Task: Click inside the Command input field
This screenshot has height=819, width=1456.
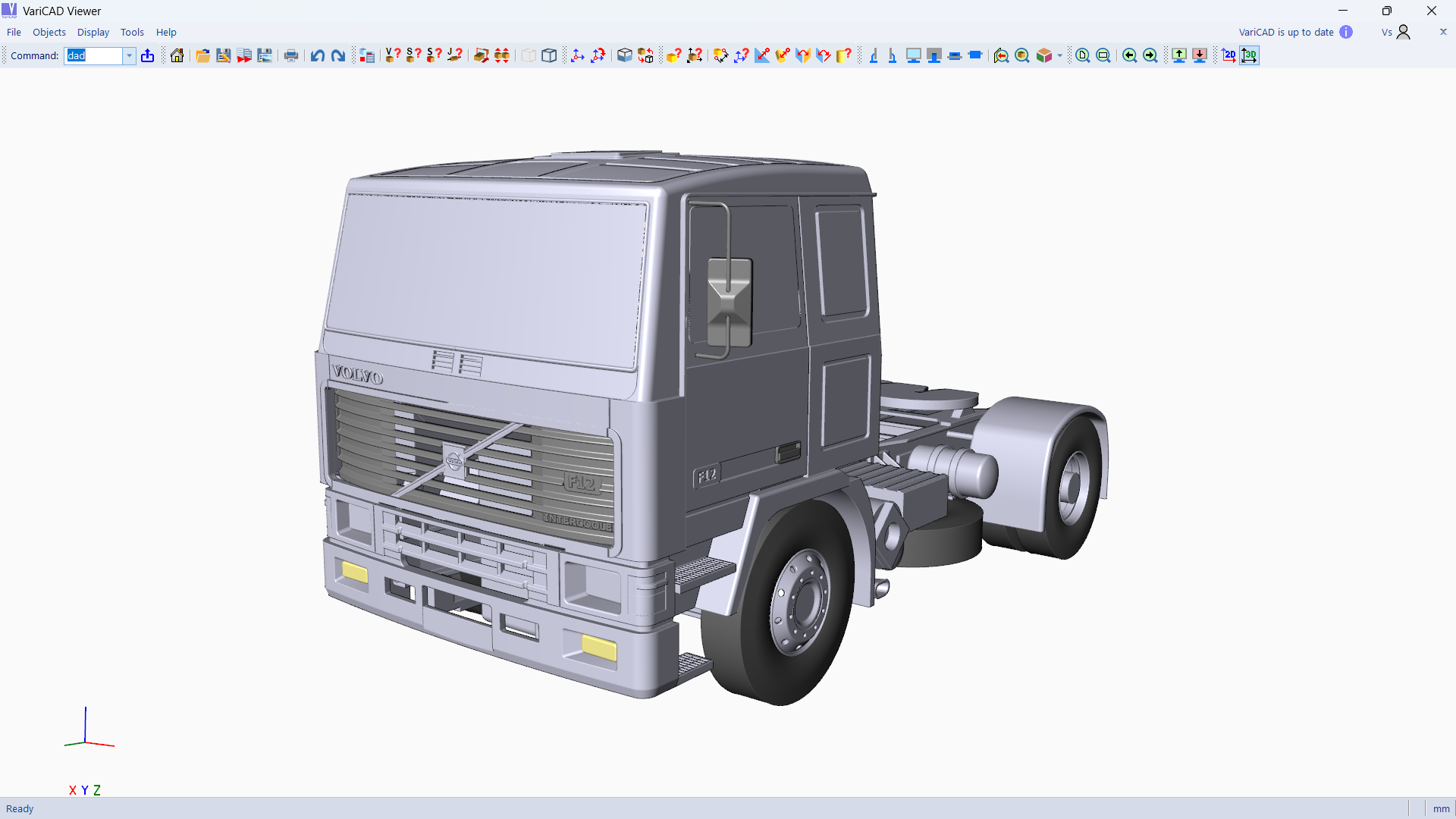Action: click(x=95, y=55)
